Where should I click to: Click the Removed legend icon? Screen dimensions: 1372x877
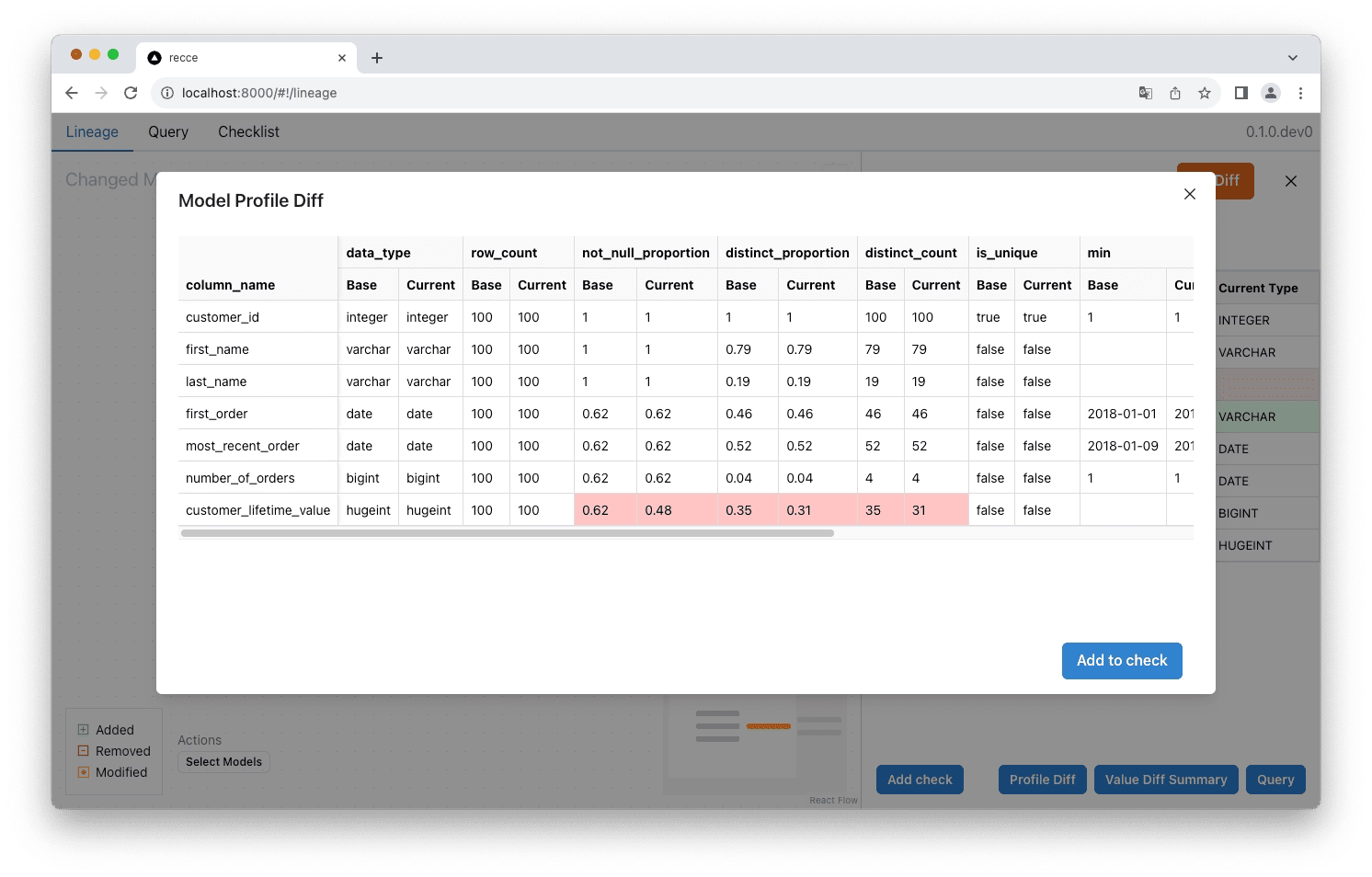(84, 750)
